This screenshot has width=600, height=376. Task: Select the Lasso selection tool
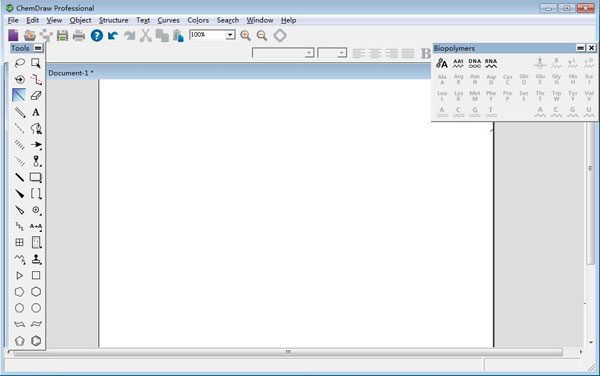pos(20,63)
